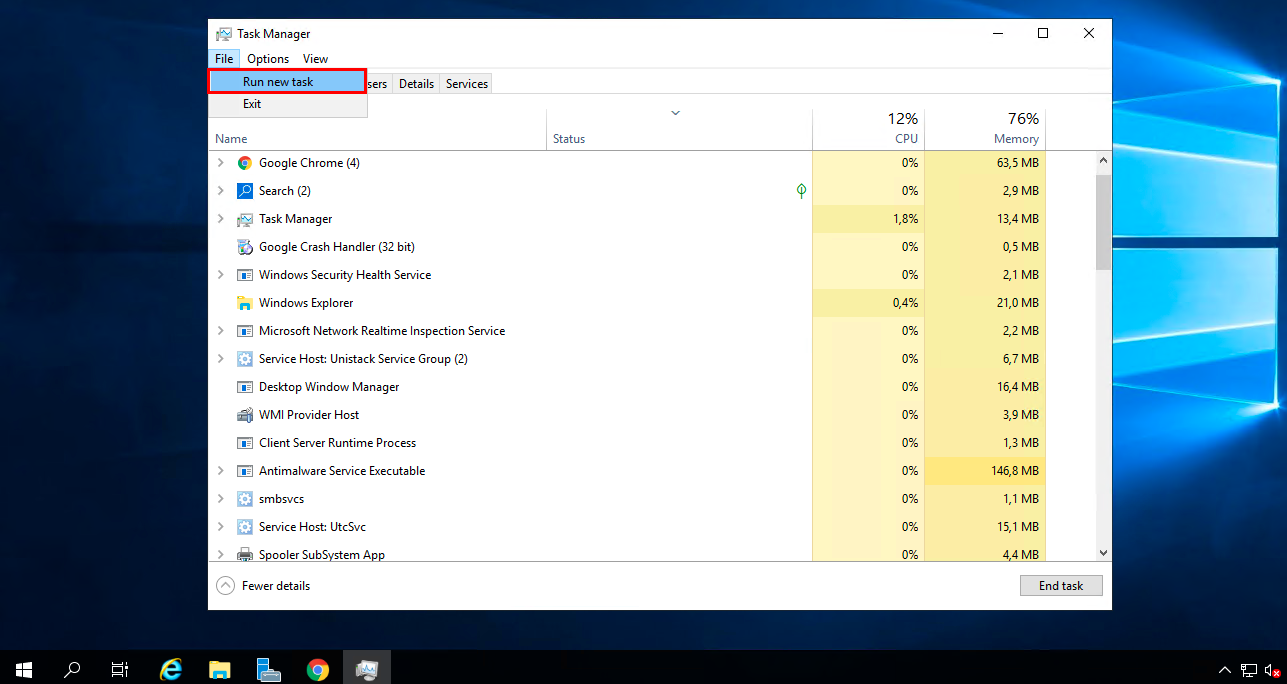Click the muted volume tray icon
1287x684 pixels.
1273,669
